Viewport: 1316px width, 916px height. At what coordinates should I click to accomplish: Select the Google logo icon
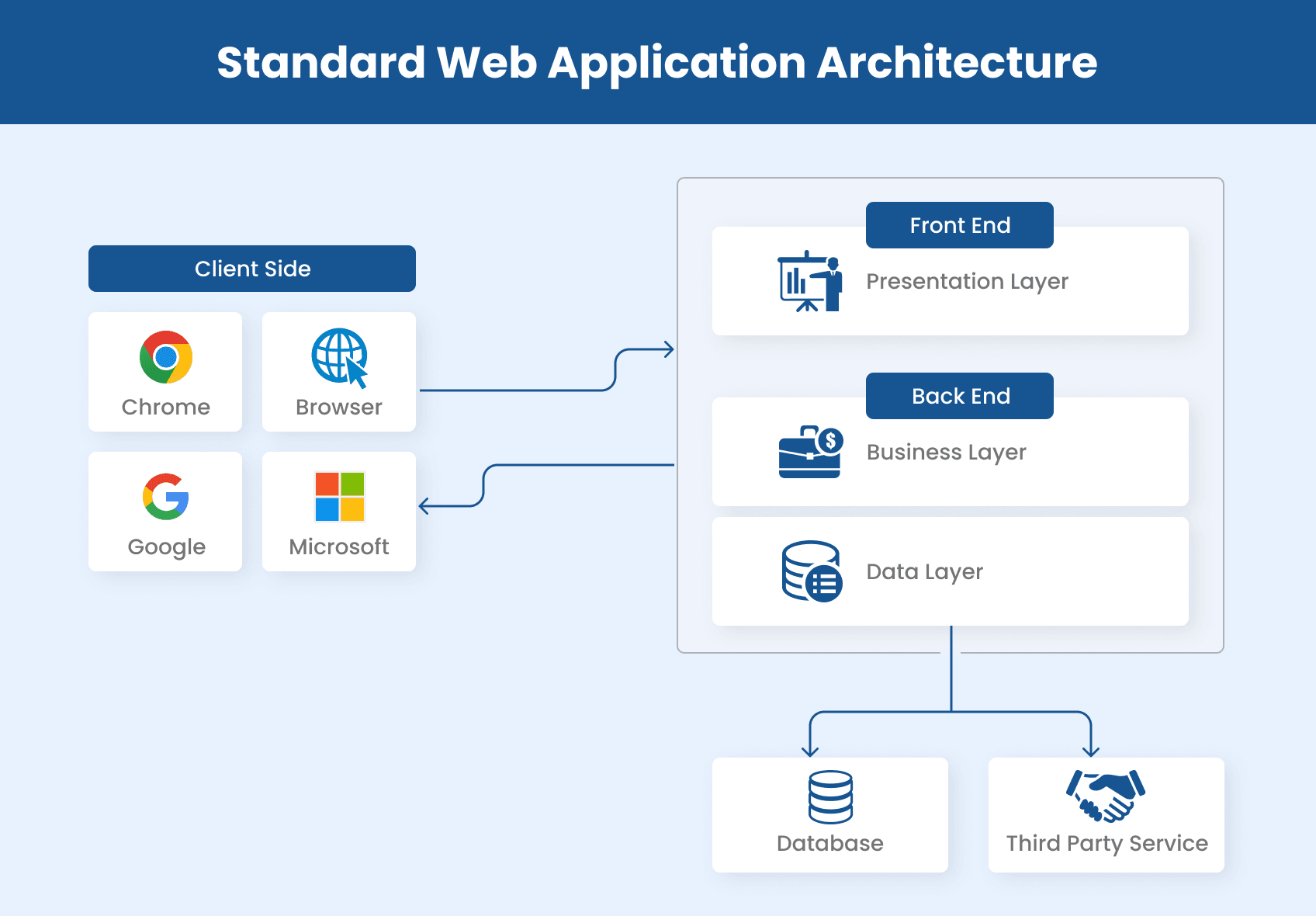click(165, 498)
